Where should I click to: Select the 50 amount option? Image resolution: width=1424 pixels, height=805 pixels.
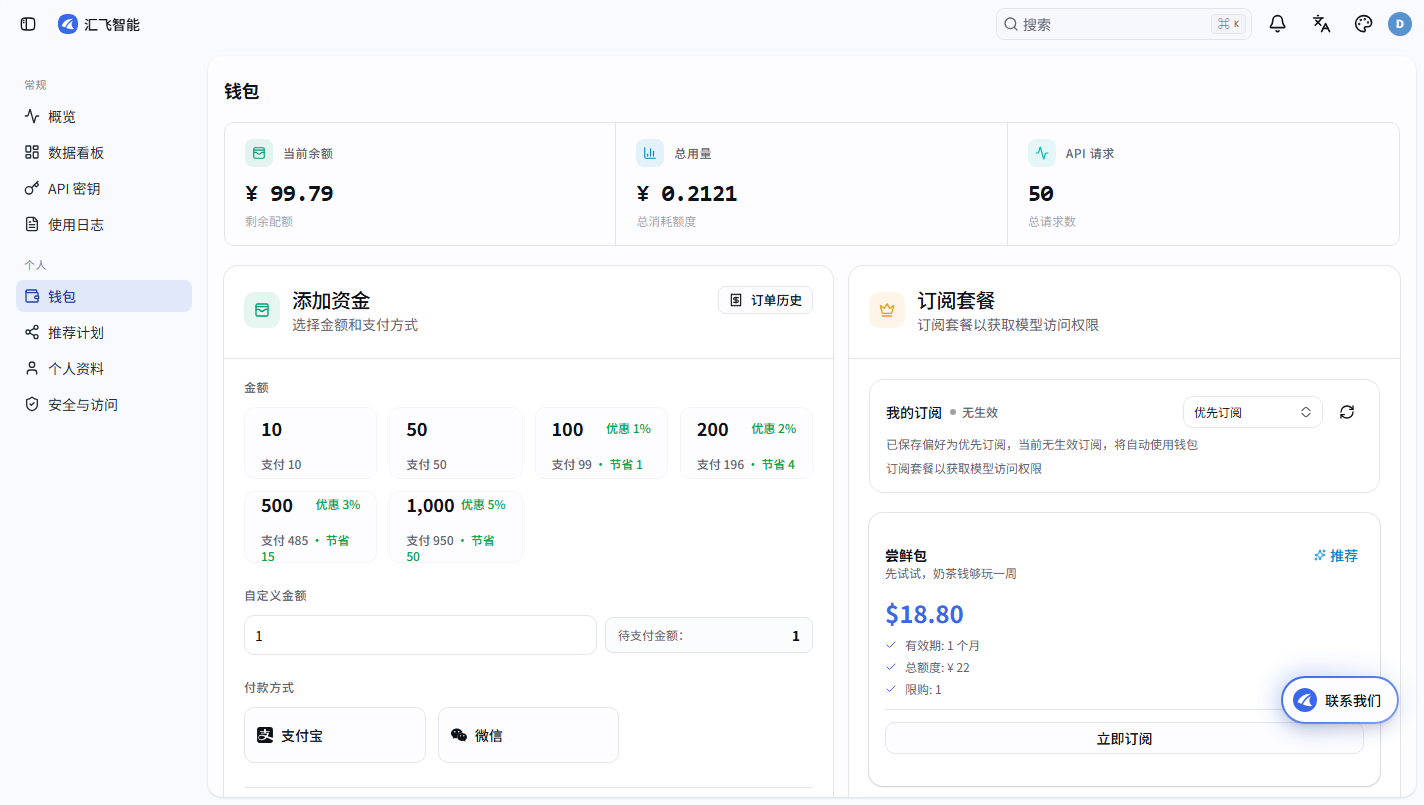point(456,443)
